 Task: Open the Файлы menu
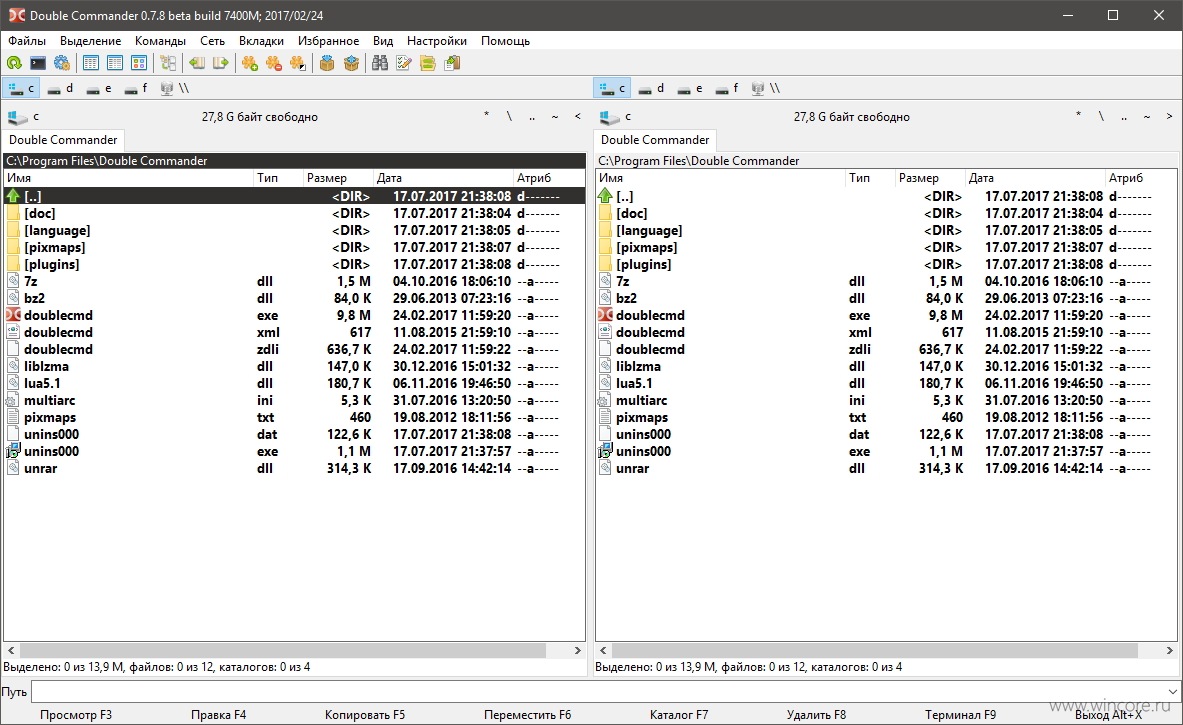tap(26, 41)
